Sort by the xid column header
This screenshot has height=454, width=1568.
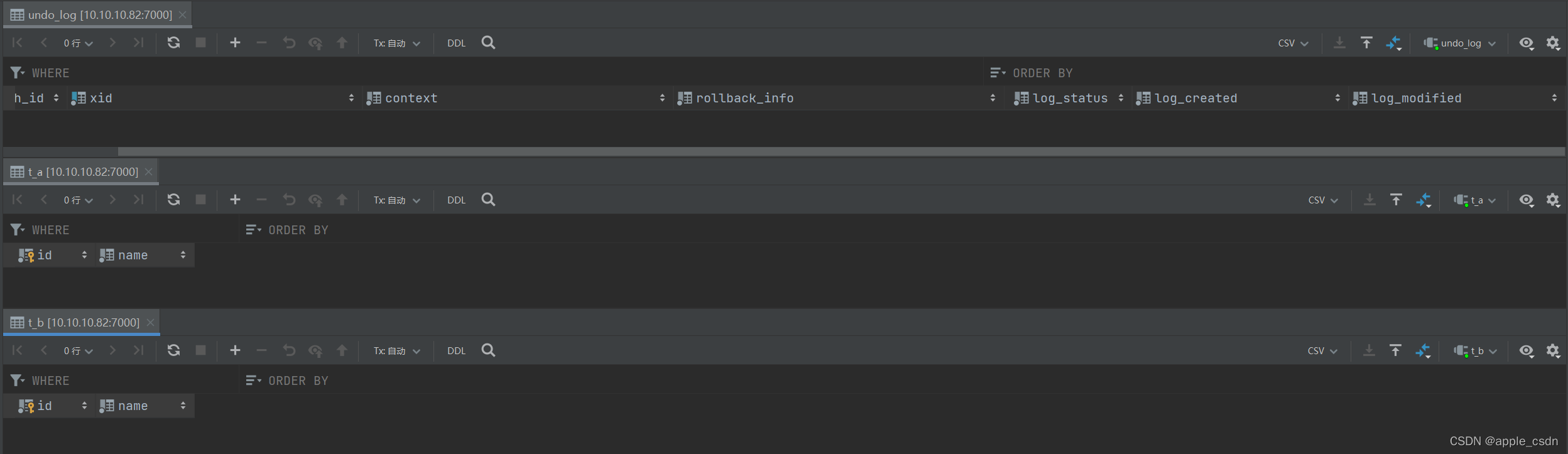coord(214,98)
